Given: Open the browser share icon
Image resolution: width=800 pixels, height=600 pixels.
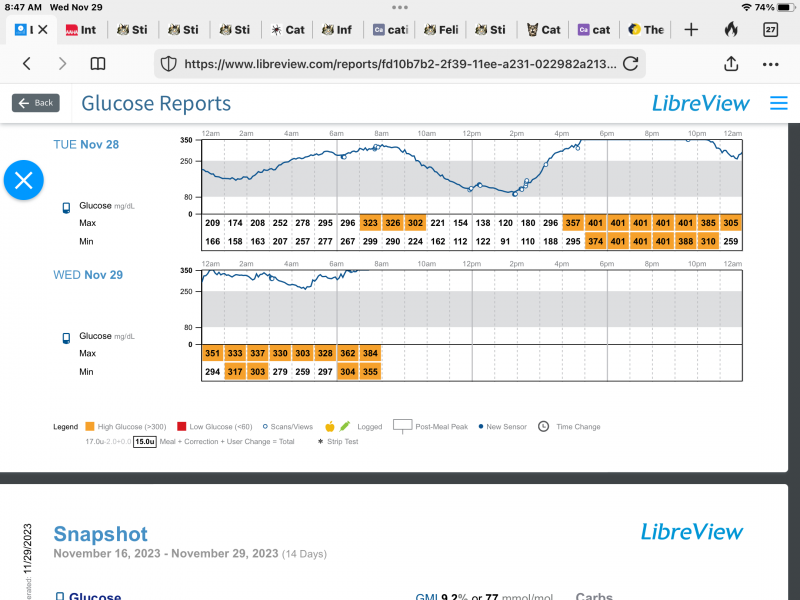Looking at the screenshot, I should [731, 64].
